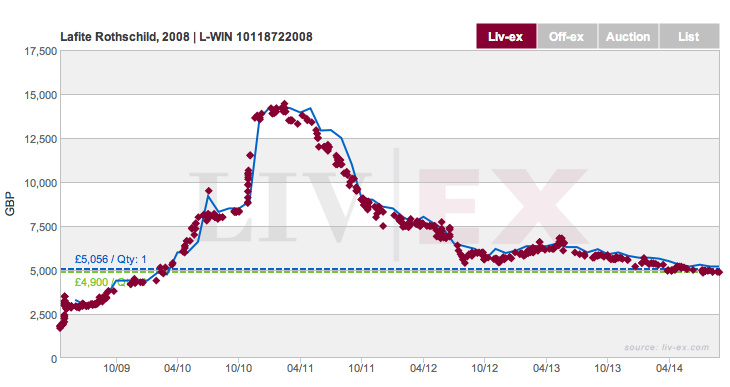Open the Auction tab
Screen dimensions: 730x387
tap(628, 36)
